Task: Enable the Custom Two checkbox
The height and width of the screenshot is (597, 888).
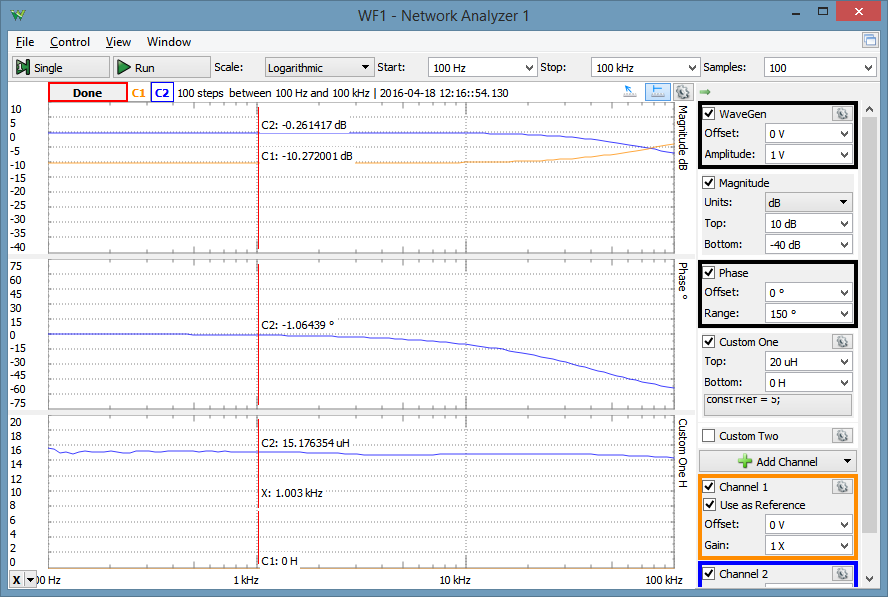Action: point(709,436)
